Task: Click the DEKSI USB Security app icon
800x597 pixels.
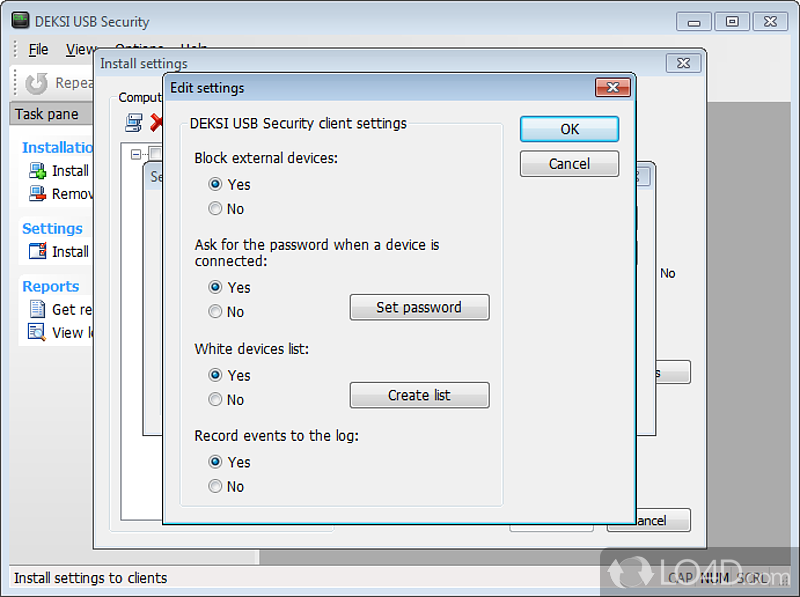Action: 20,21
